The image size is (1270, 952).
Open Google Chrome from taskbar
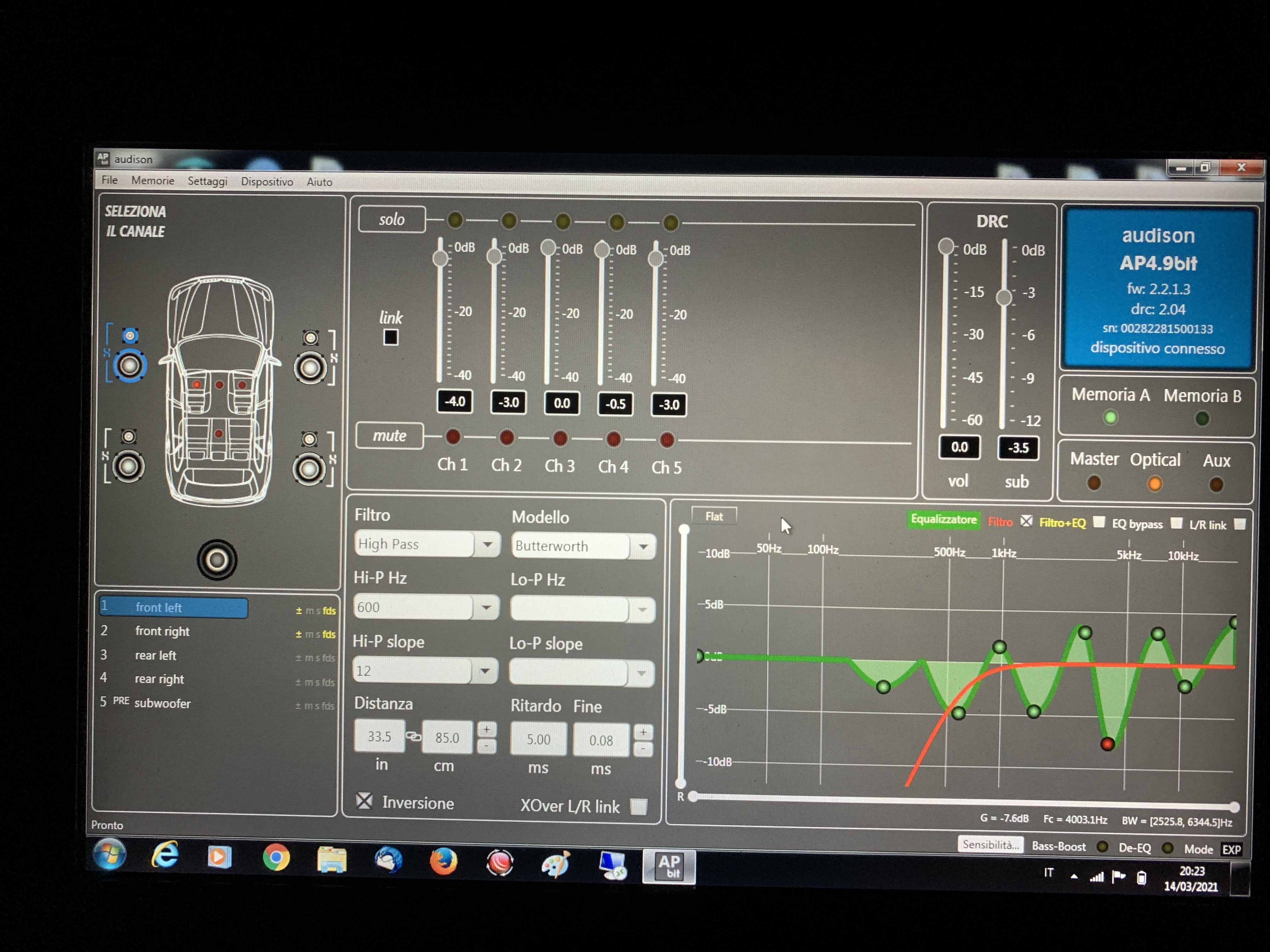coord(276,858)
